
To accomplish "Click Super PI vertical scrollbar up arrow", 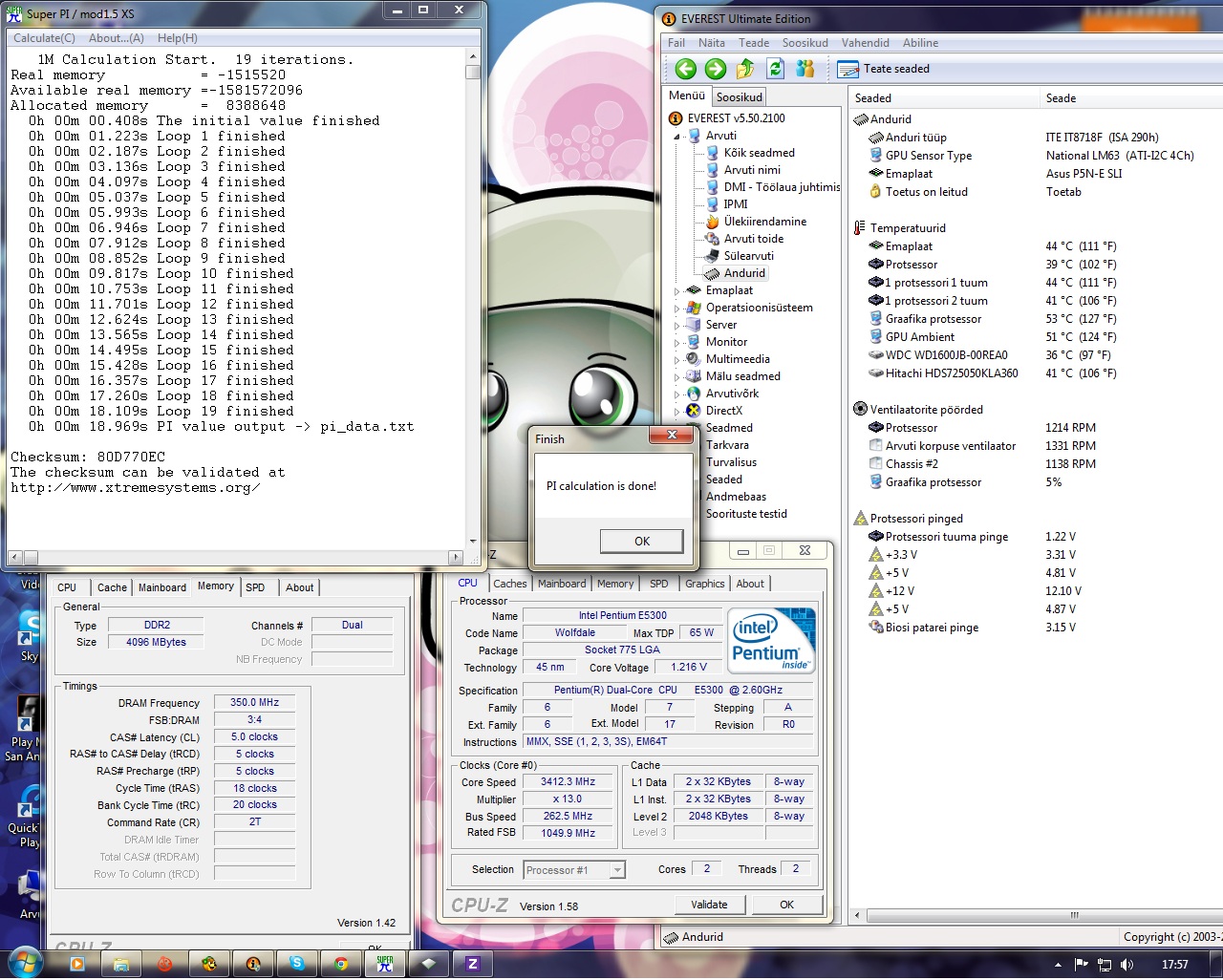I will (473, 56).
